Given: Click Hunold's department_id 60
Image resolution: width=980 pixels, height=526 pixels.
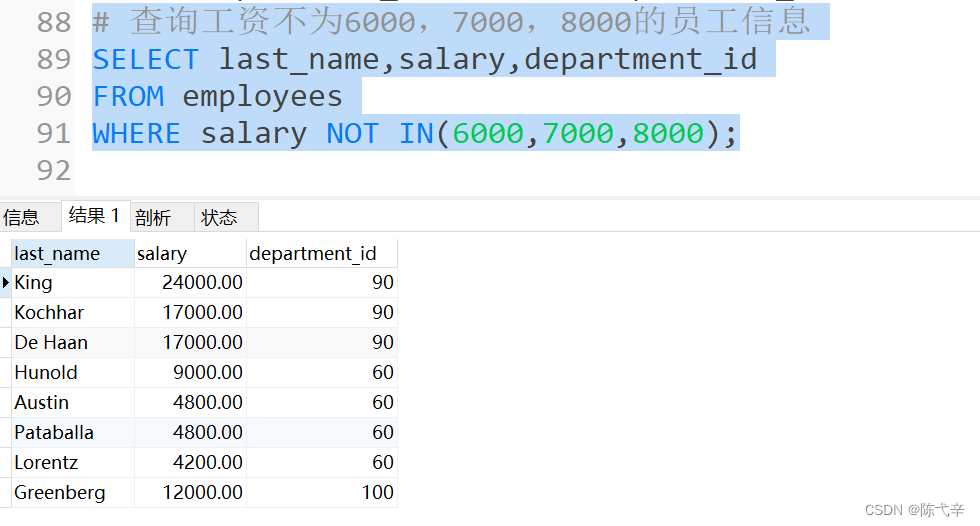Looking at the screenshot, I should (x=322, y=372).
